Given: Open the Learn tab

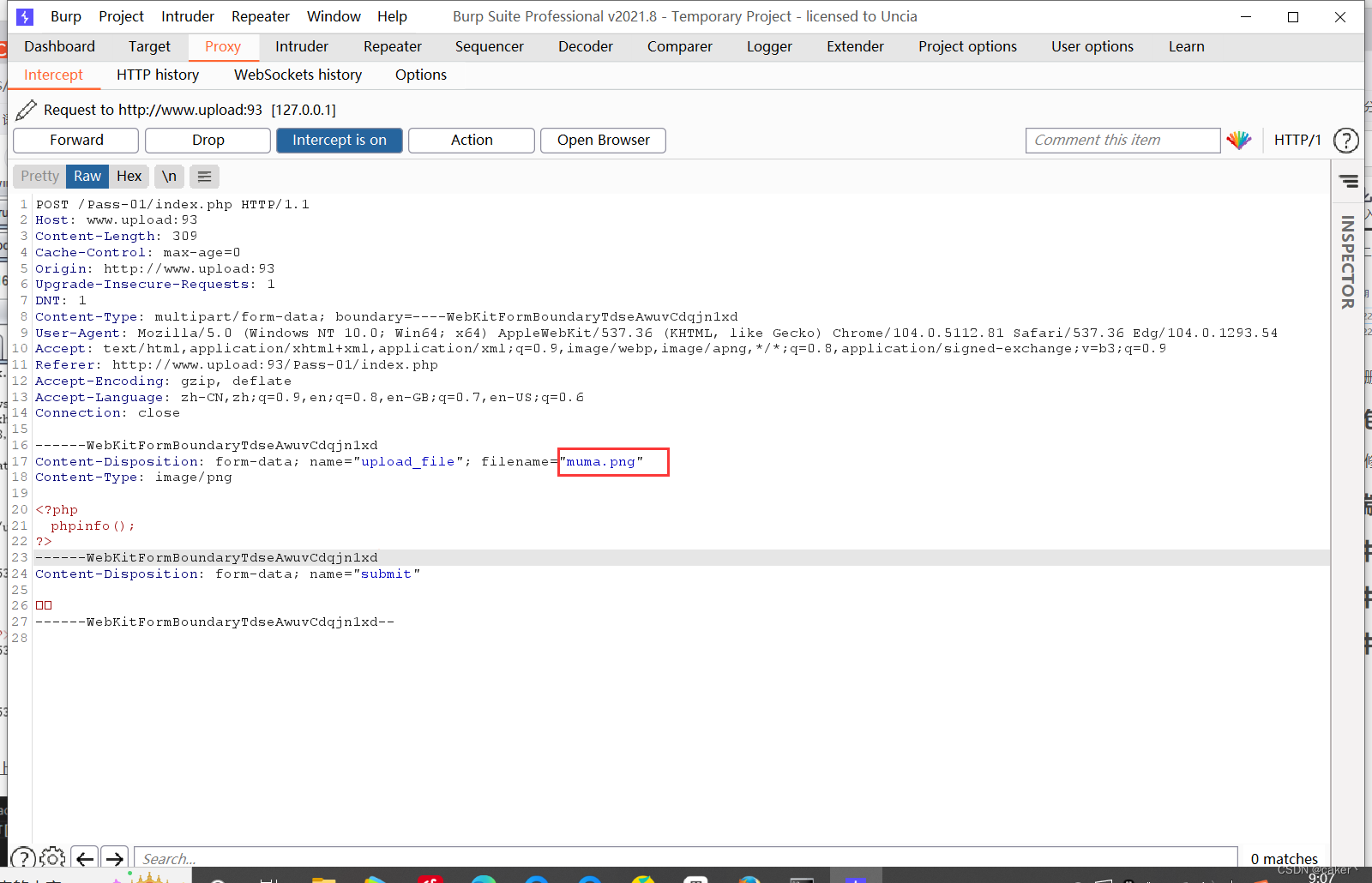Looking at the screenshot, I should click(1187, 47).
